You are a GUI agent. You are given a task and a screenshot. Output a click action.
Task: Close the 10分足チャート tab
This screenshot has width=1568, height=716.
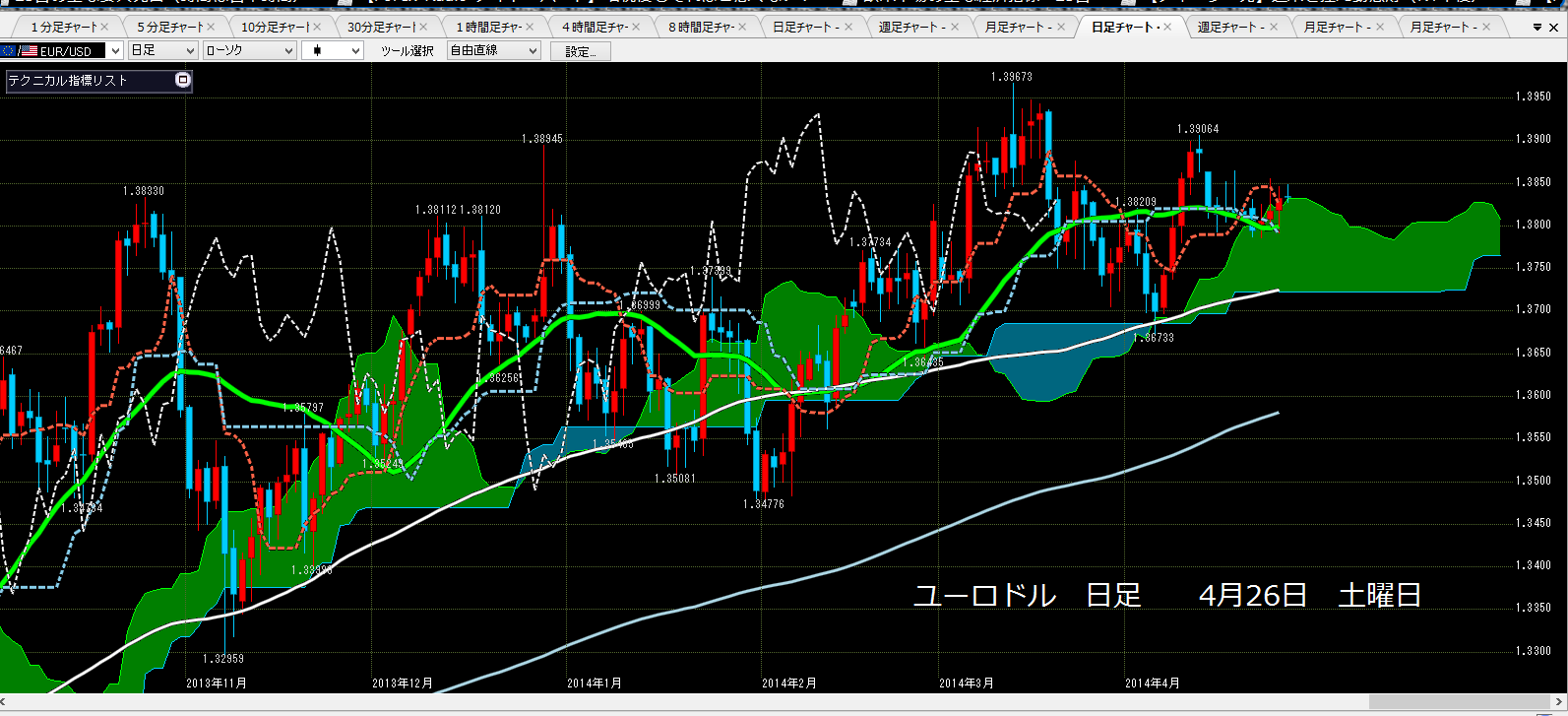317,27
